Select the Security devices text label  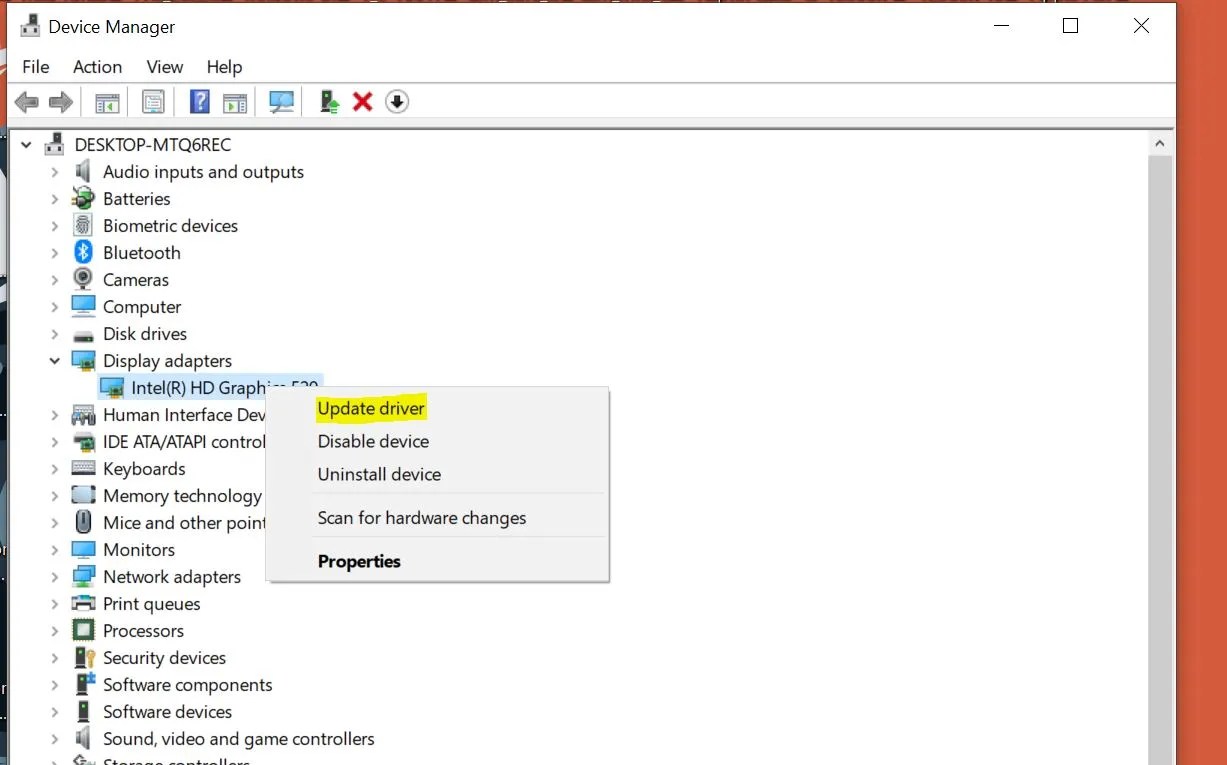tap(164, 658)
